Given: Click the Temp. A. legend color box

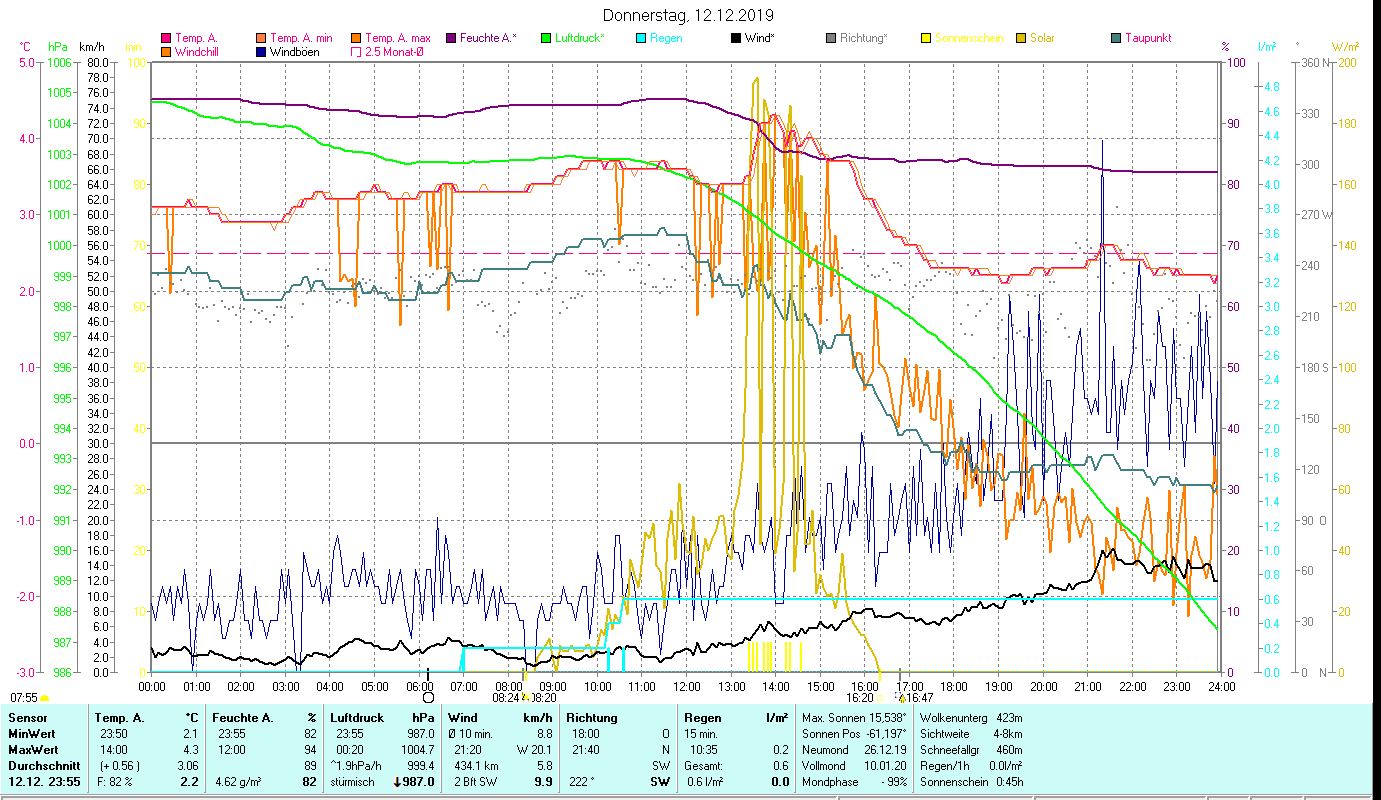Looking at the screenshot, I should coord(166,39).
